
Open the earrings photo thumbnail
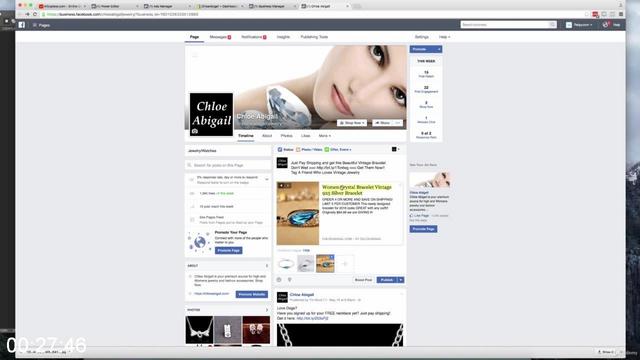coord(256,330)
